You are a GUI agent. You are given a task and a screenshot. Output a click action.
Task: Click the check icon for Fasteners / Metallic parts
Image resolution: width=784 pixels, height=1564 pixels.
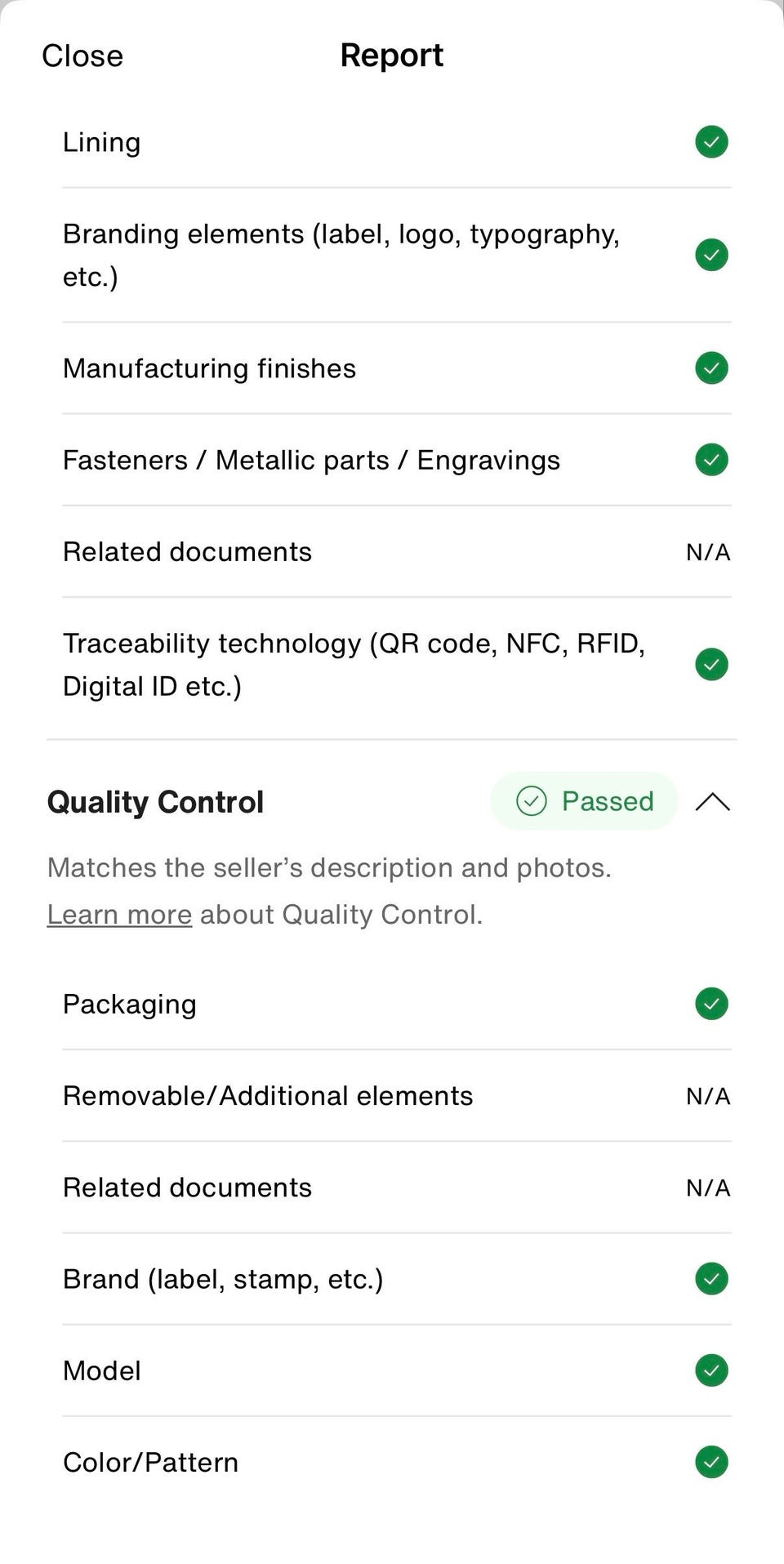(x=711, y=460)
